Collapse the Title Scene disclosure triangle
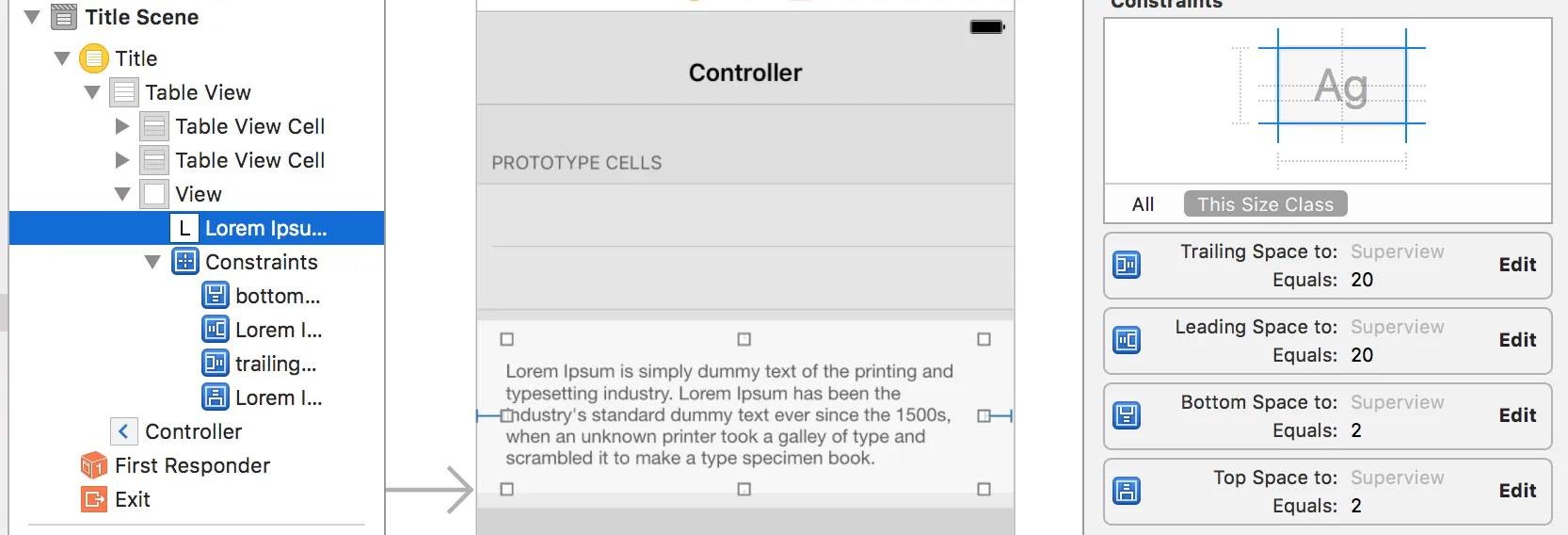Viewport: 1568px width, 535px height. [x=32, y=17]
